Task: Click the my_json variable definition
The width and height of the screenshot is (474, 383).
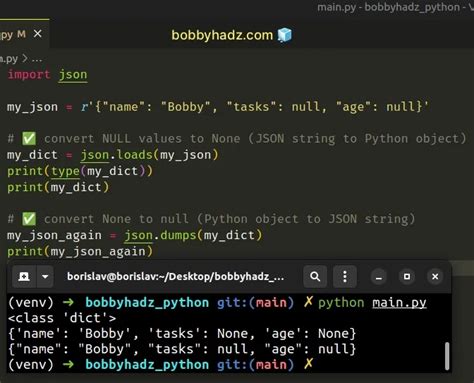Action: (218, 107)
